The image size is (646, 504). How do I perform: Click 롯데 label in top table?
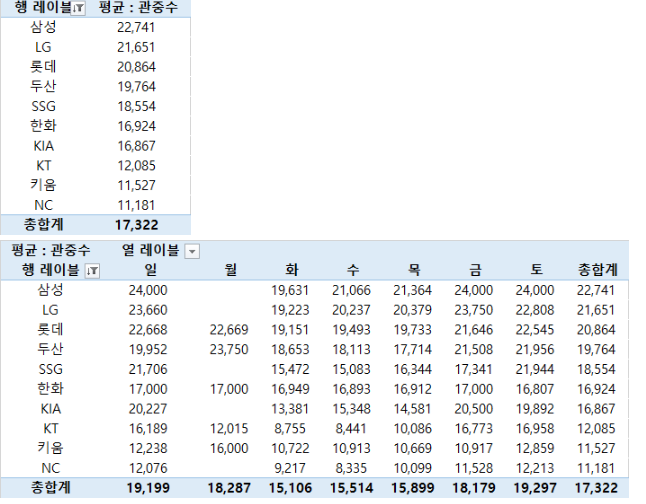point(43,67)
